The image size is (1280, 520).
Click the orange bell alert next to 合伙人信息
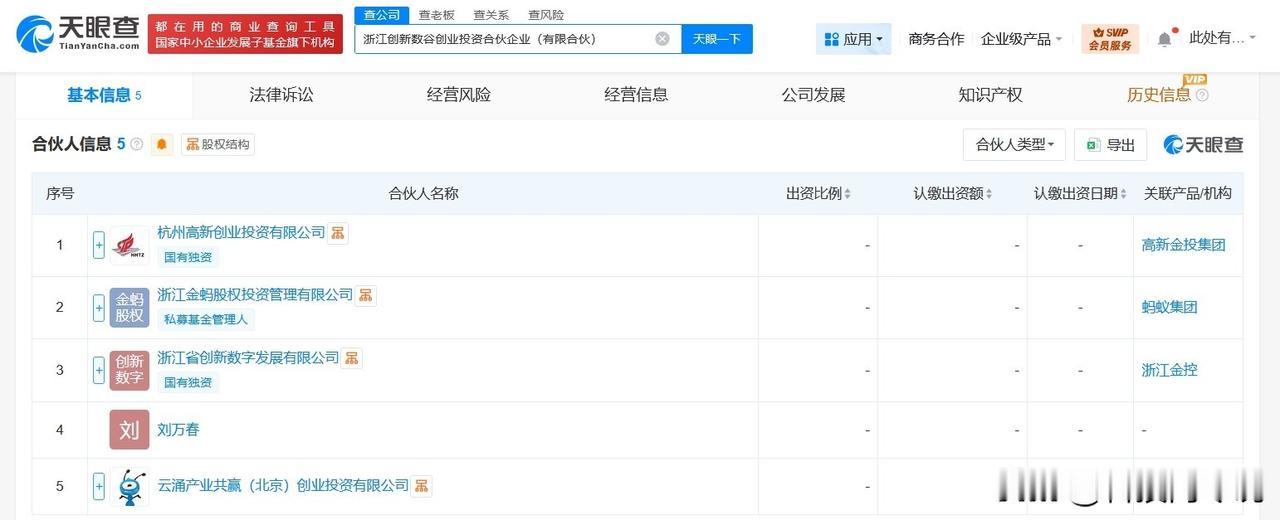coord(162,144)
